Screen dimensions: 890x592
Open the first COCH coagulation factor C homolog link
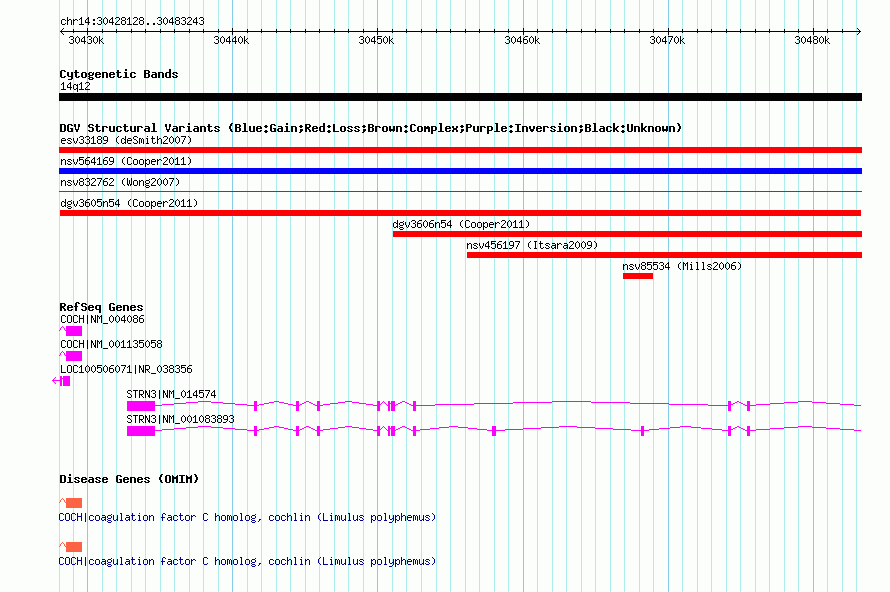tap(247, 518)
